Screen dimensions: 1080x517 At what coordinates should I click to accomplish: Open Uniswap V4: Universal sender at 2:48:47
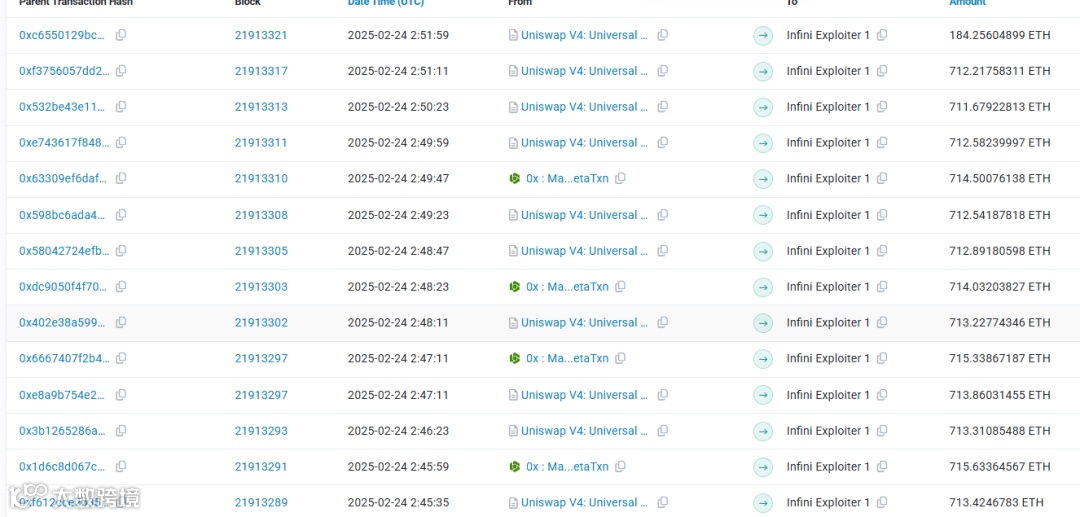coord(584,251)
